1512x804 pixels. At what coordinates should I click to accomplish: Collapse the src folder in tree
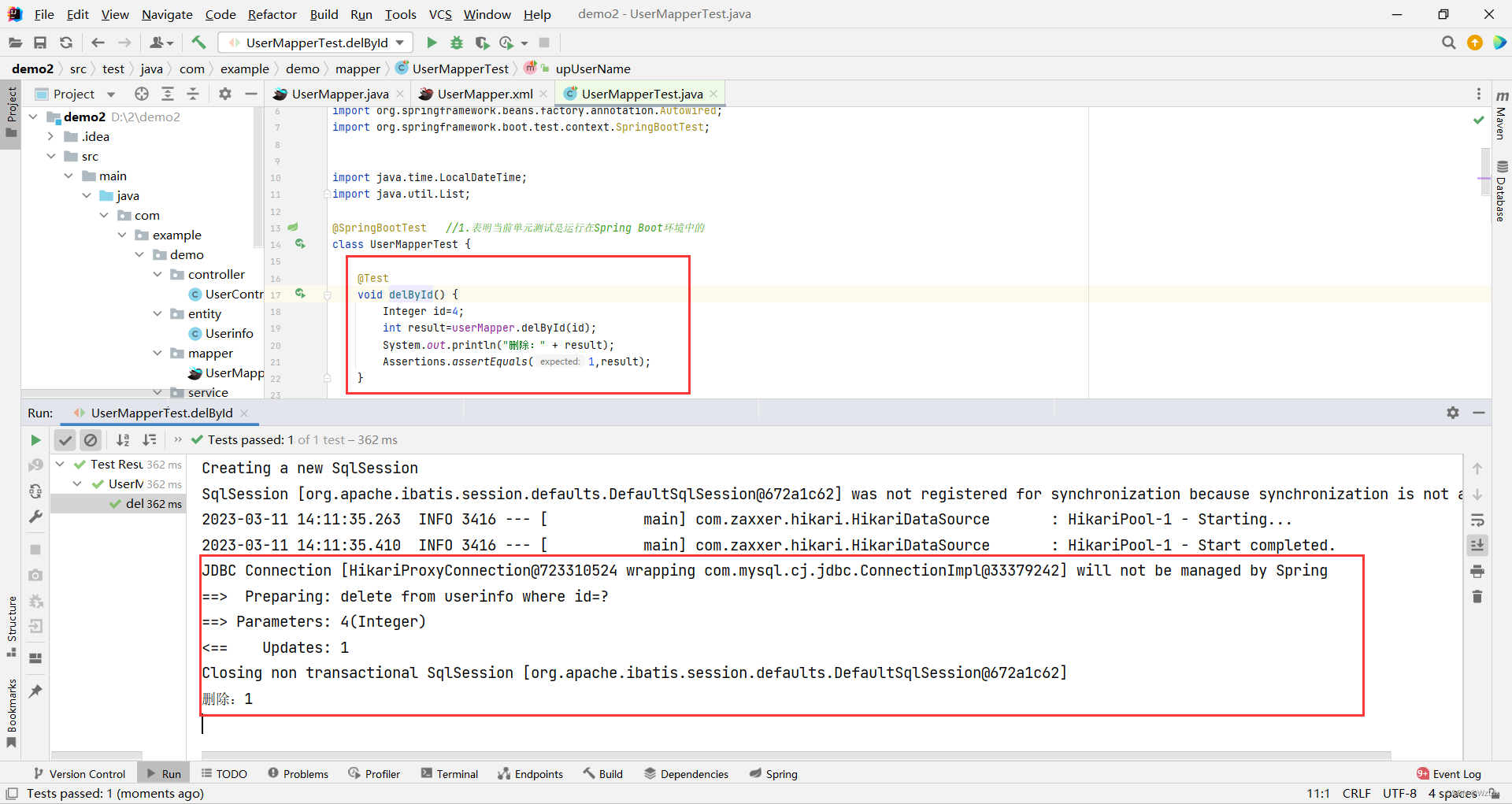tap(51, 156)
